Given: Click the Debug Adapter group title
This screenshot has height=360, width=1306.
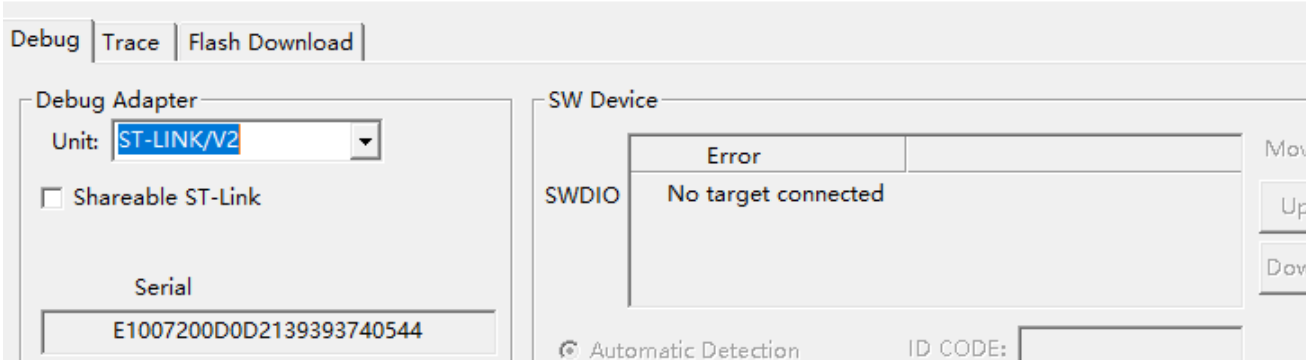Looking at the screenshot, I should point(116,100).
